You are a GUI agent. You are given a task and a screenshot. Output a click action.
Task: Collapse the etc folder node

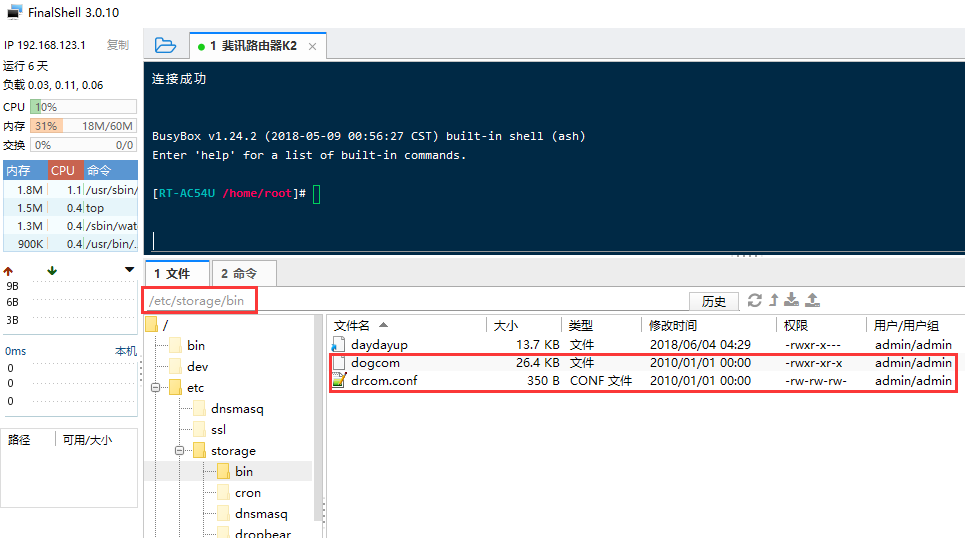pos(156,388)
